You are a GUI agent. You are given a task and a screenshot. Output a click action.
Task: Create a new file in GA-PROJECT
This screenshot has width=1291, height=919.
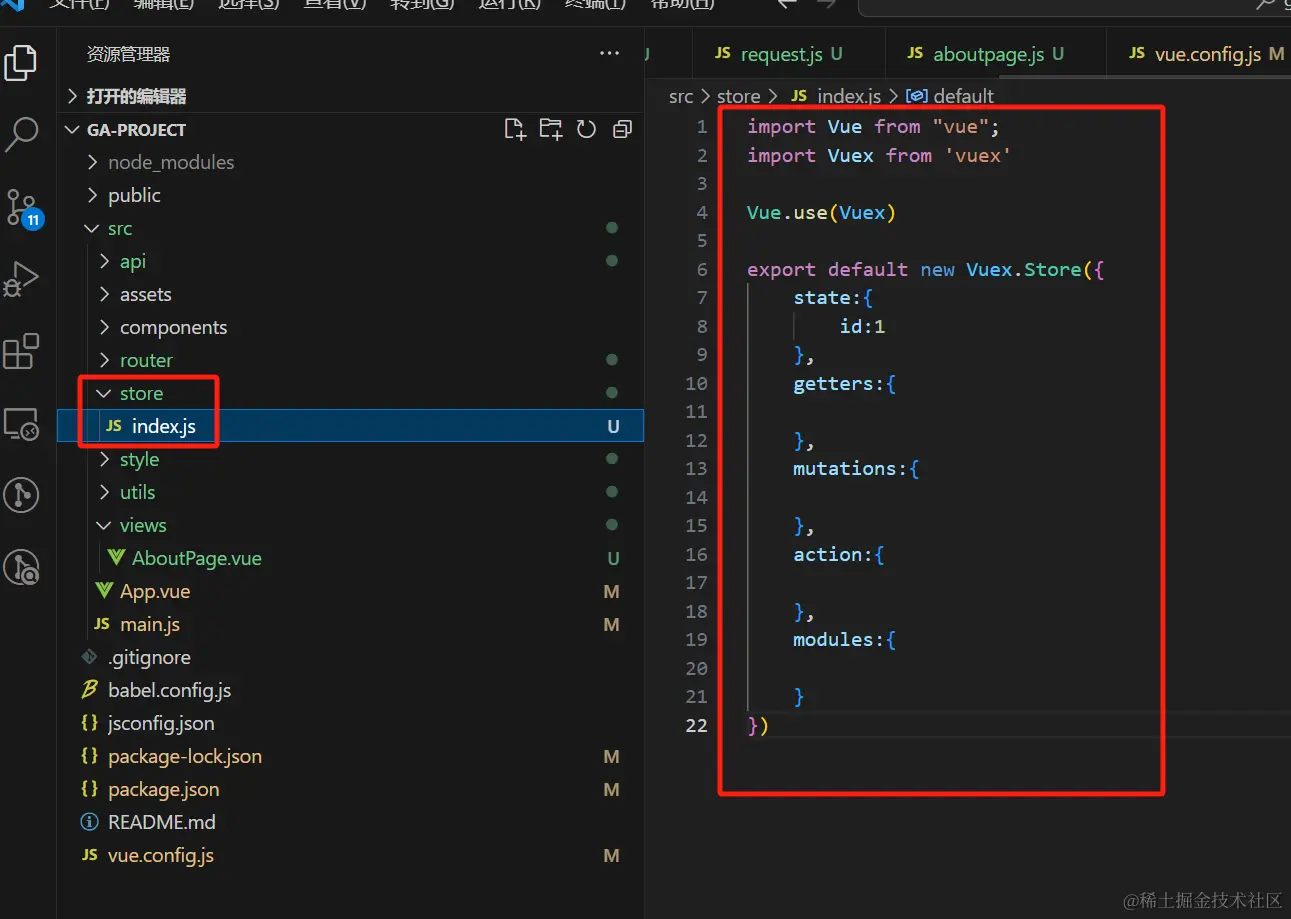514,129
